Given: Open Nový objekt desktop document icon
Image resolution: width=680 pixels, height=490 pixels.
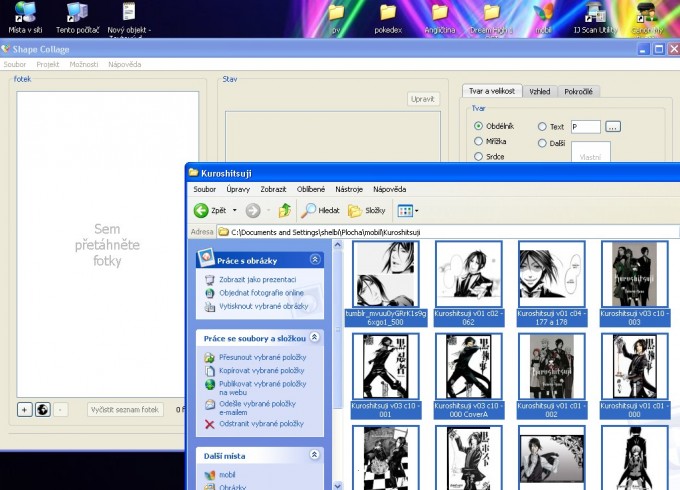Looking at the screenshot, I should coord(129,18).
